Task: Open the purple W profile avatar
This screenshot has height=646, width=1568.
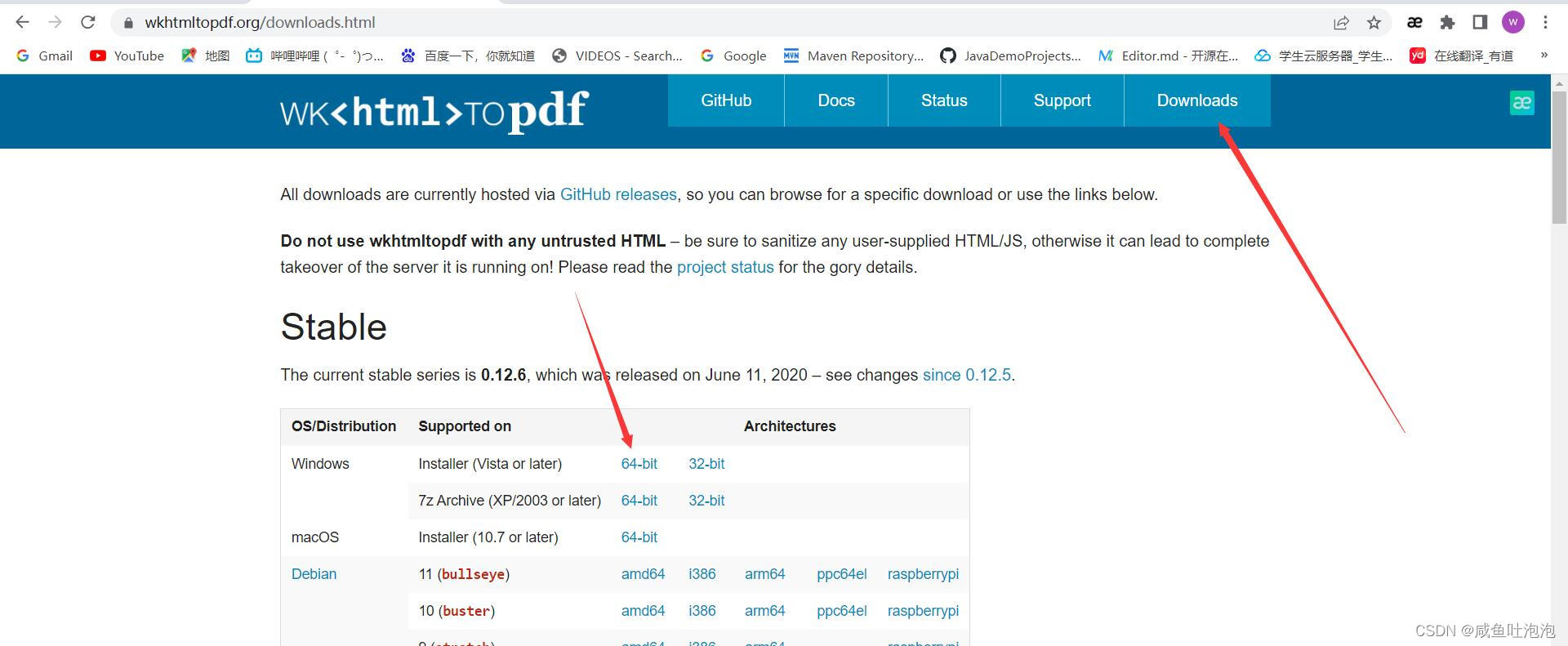Action: [1512, 23]
